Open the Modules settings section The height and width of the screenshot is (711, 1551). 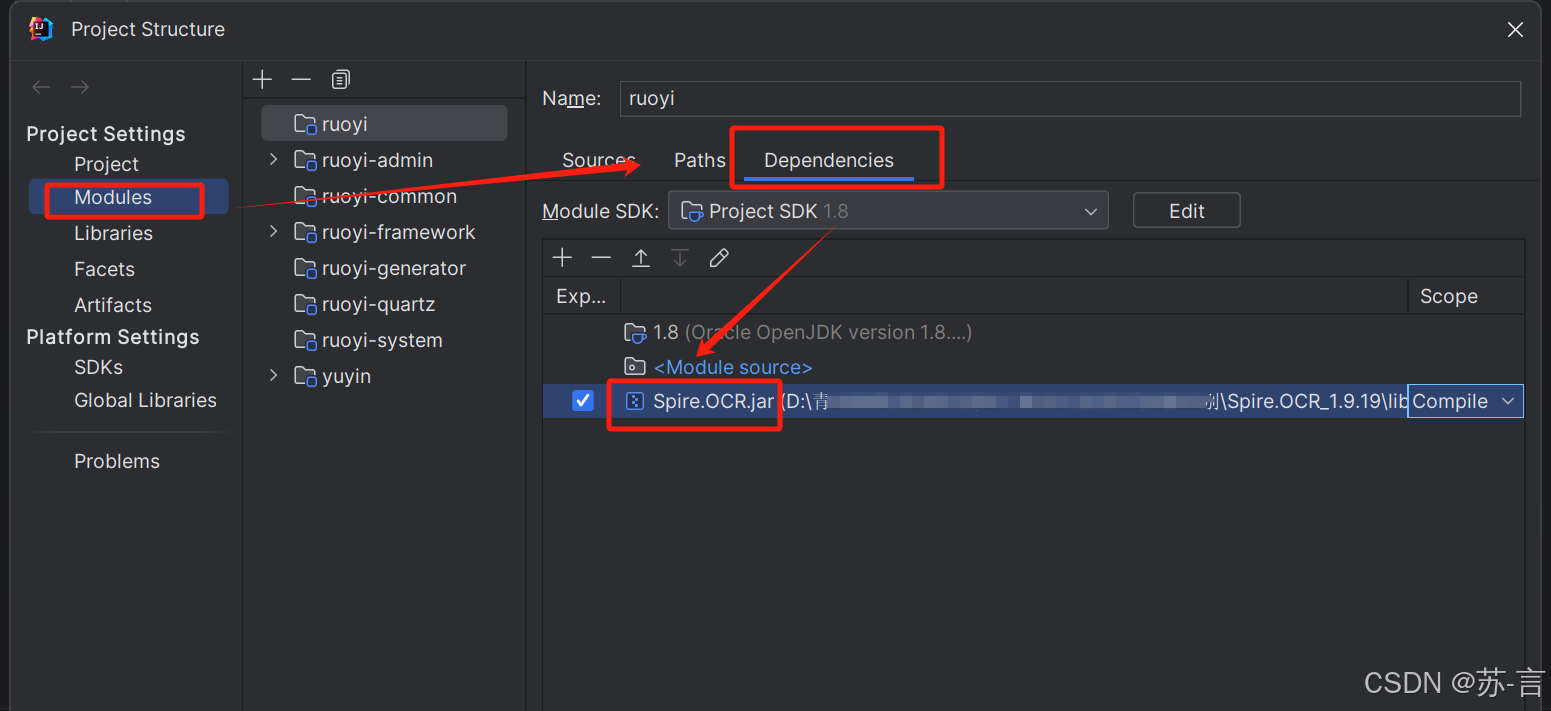pos(113,197)
